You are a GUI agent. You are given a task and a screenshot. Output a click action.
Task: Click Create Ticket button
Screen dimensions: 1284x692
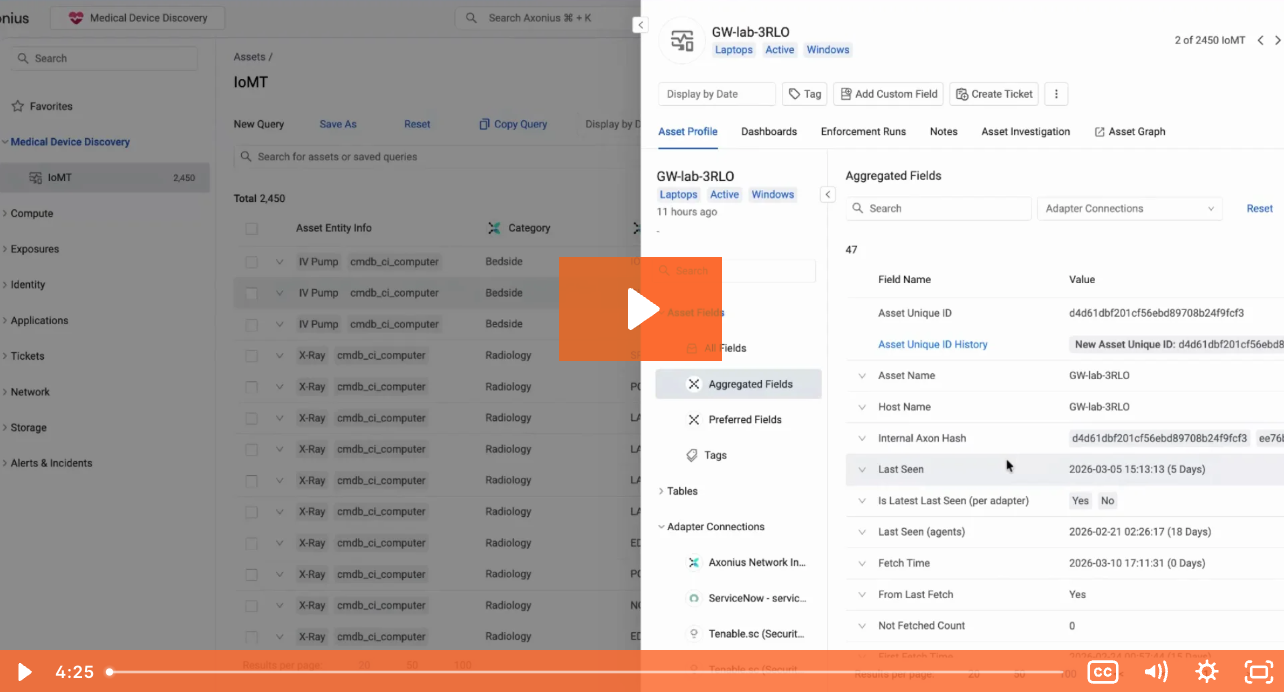click(993, 94)
